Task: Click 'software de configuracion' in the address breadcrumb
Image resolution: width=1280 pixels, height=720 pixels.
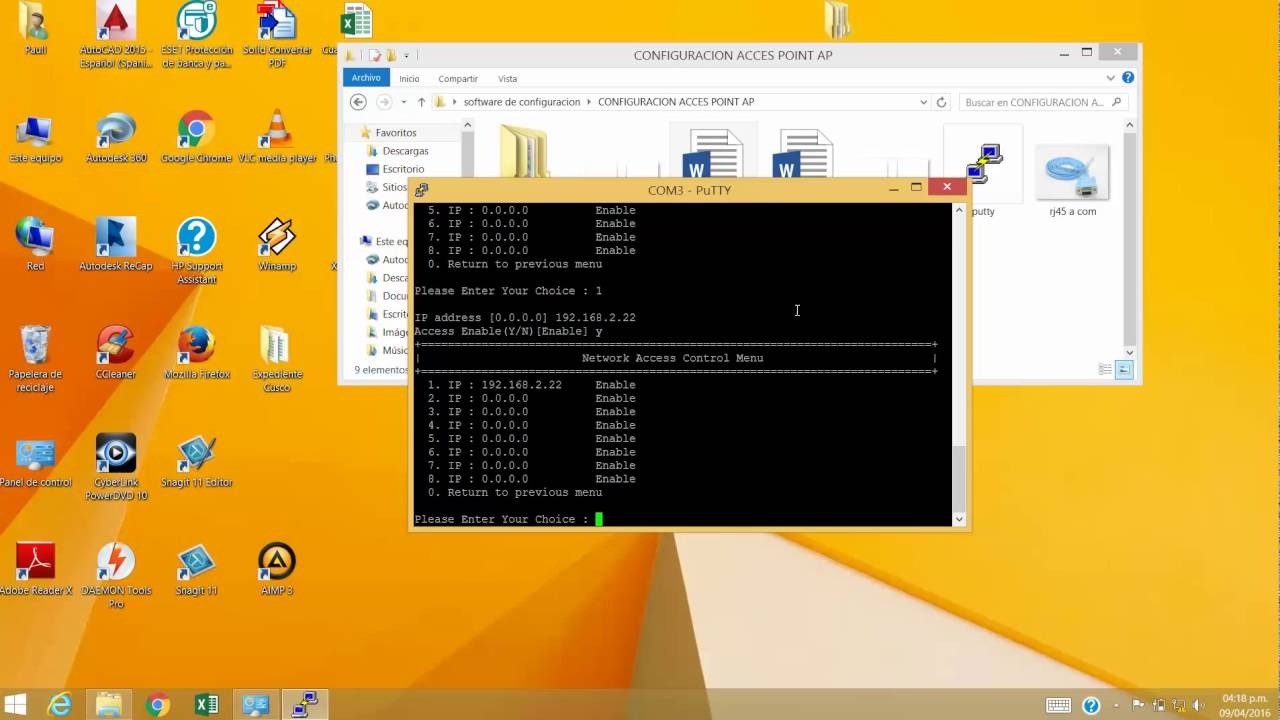Action: (x=521, y=102)
